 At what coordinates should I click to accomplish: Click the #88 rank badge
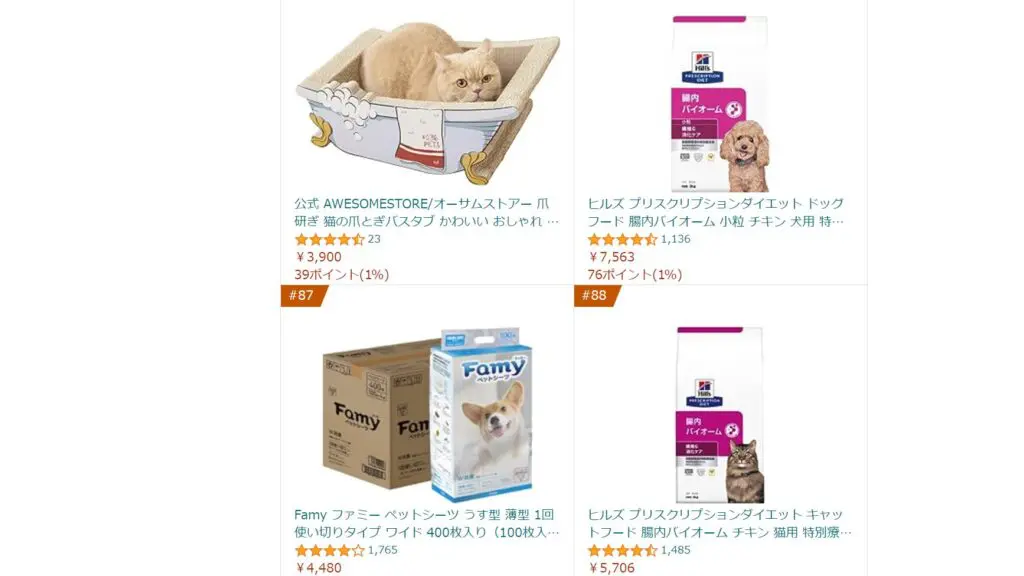[596, 295]
